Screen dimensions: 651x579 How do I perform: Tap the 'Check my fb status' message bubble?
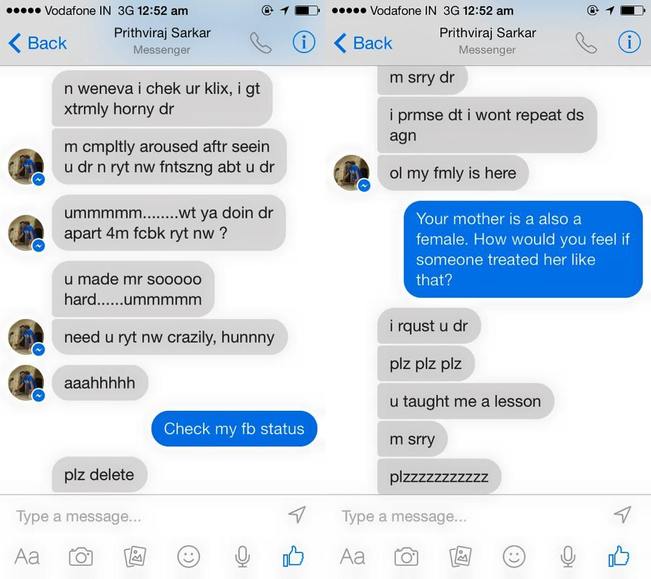click(x=234, y=428)
